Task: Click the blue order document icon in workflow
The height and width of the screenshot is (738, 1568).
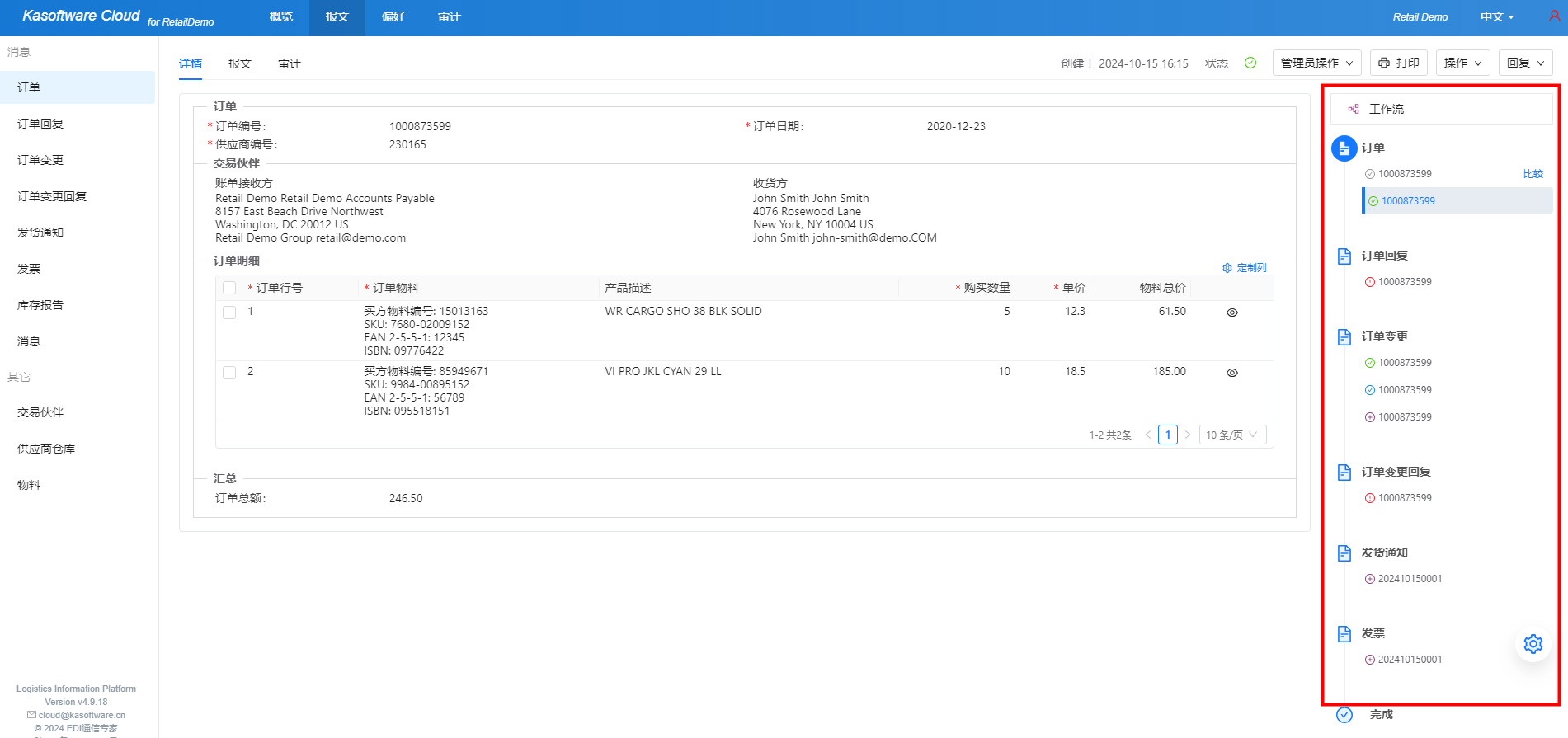Action: tap(1344, 148)
